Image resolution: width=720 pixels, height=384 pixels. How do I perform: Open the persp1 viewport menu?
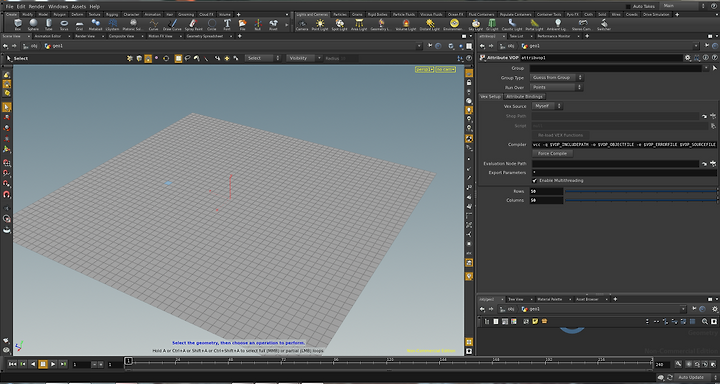[424, 69]
